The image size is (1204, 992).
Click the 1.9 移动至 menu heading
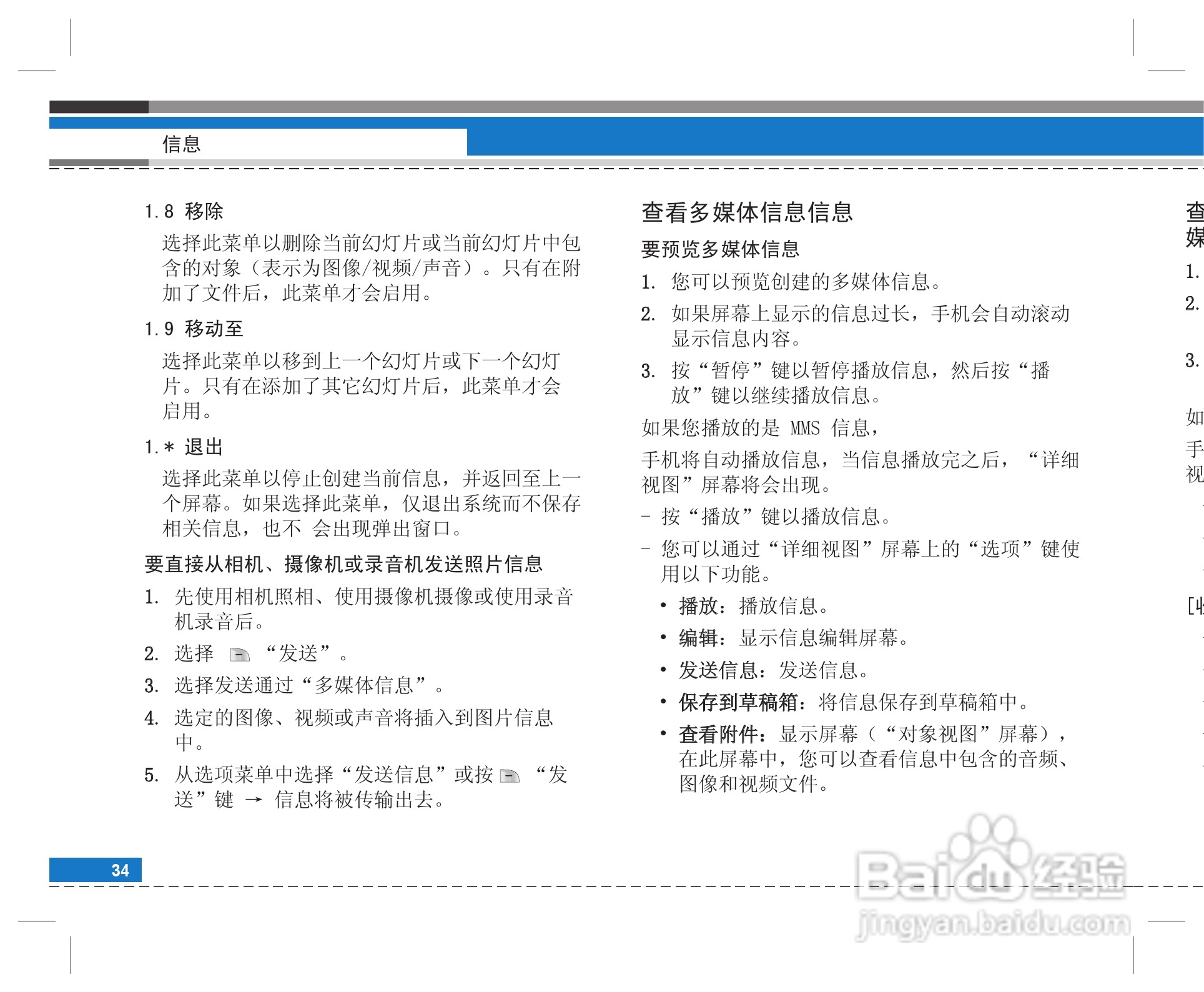click(194, 329)
